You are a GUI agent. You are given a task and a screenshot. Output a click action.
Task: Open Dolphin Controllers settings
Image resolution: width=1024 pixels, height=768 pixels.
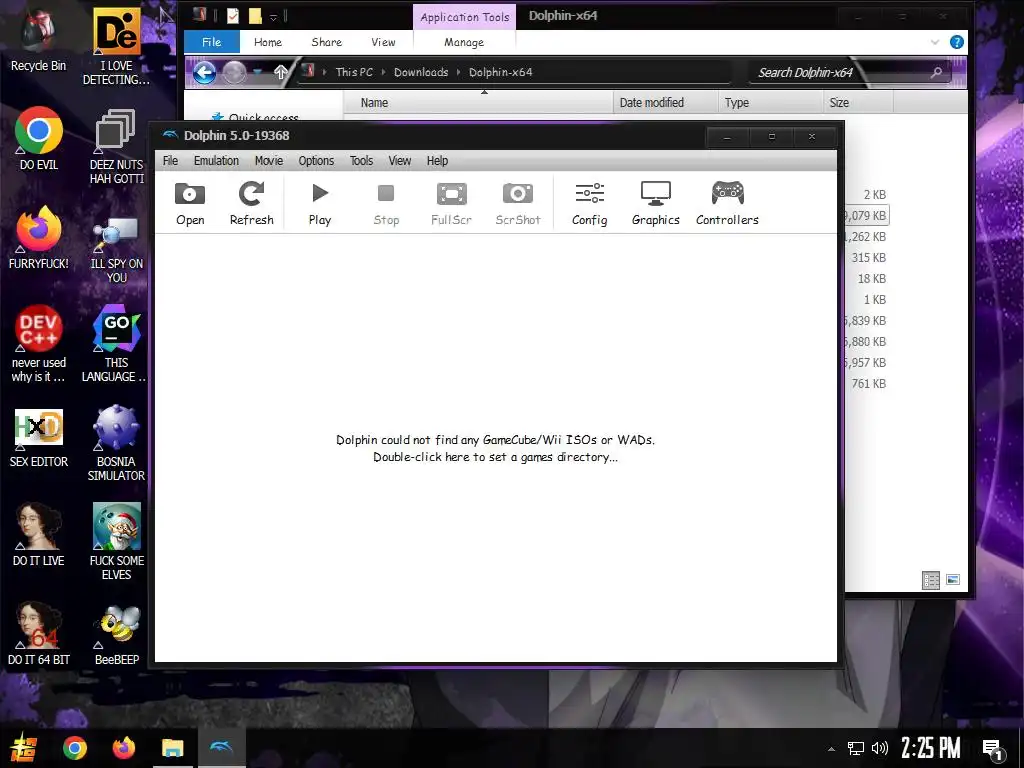[727, 204]
